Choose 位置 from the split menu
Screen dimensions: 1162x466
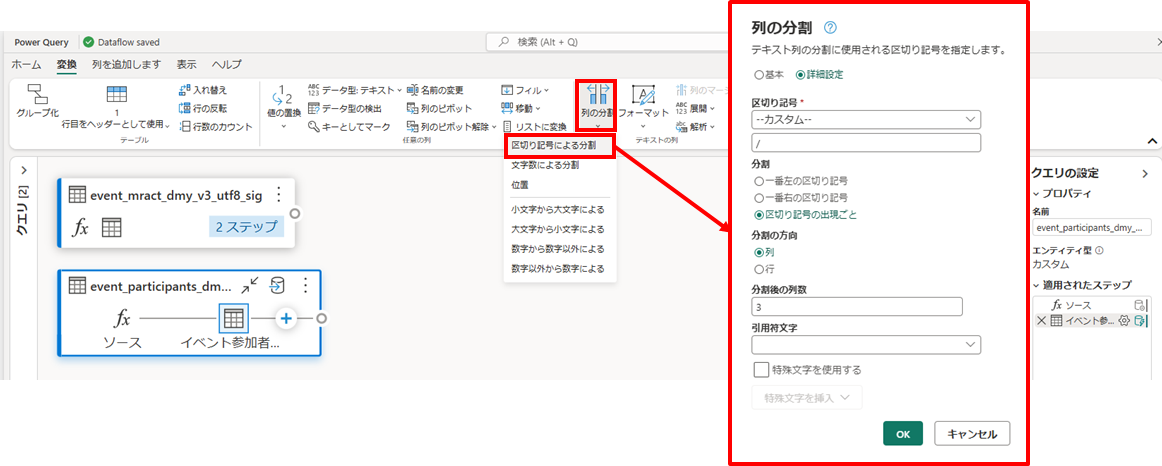point(559,184)
